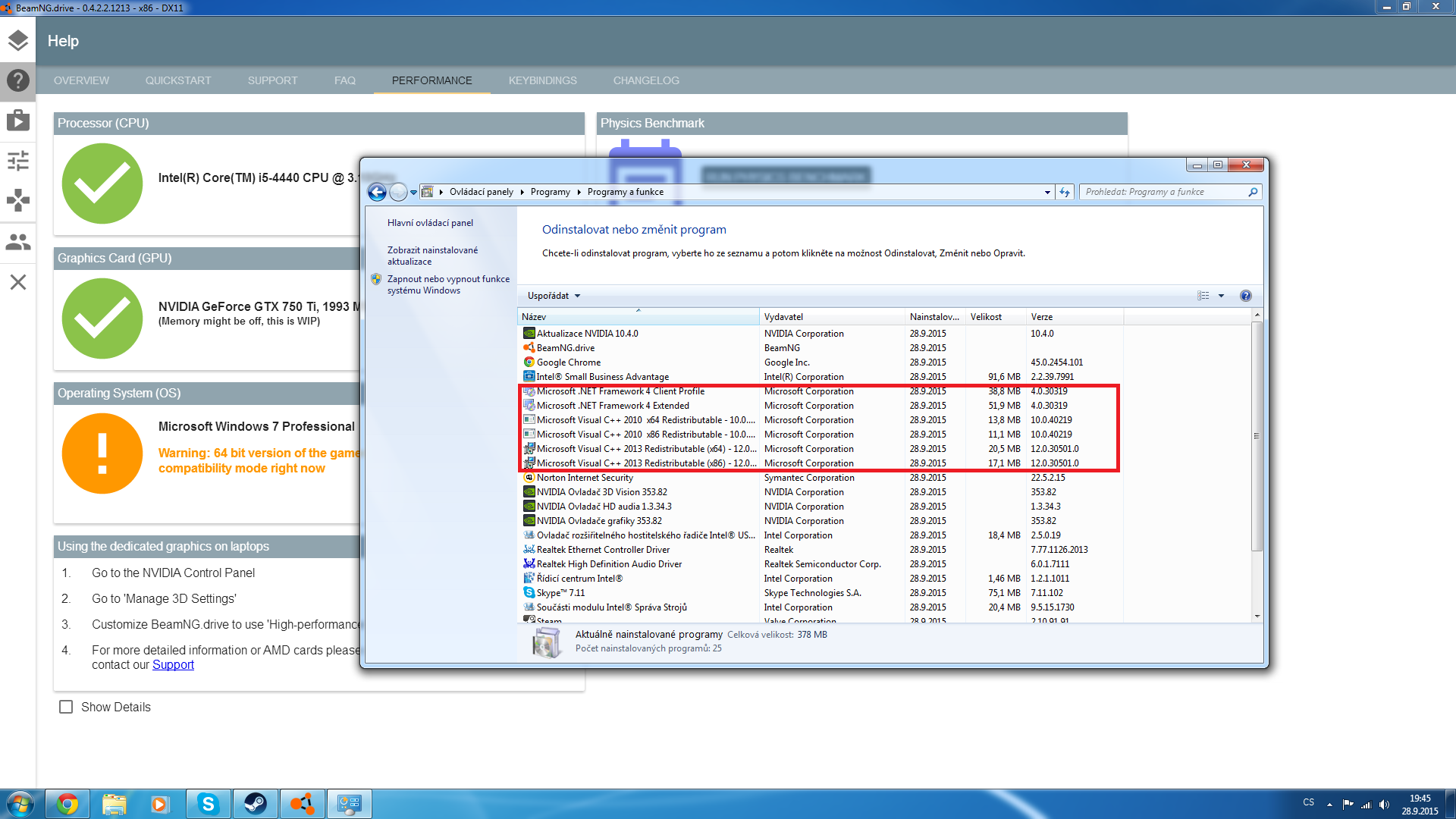Click the X exit icon in sidebar
The image size is (1456, 819).
coord(18,282)
